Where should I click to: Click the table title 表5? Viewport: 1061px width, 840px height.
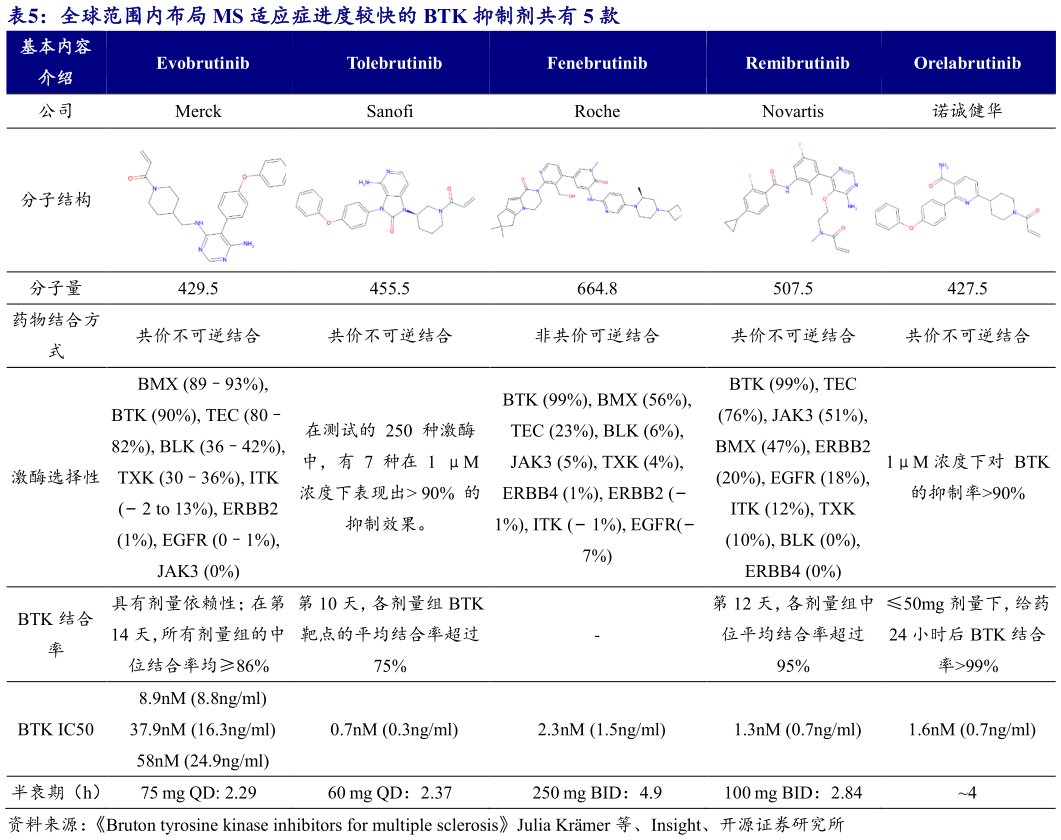pos(34,16)
